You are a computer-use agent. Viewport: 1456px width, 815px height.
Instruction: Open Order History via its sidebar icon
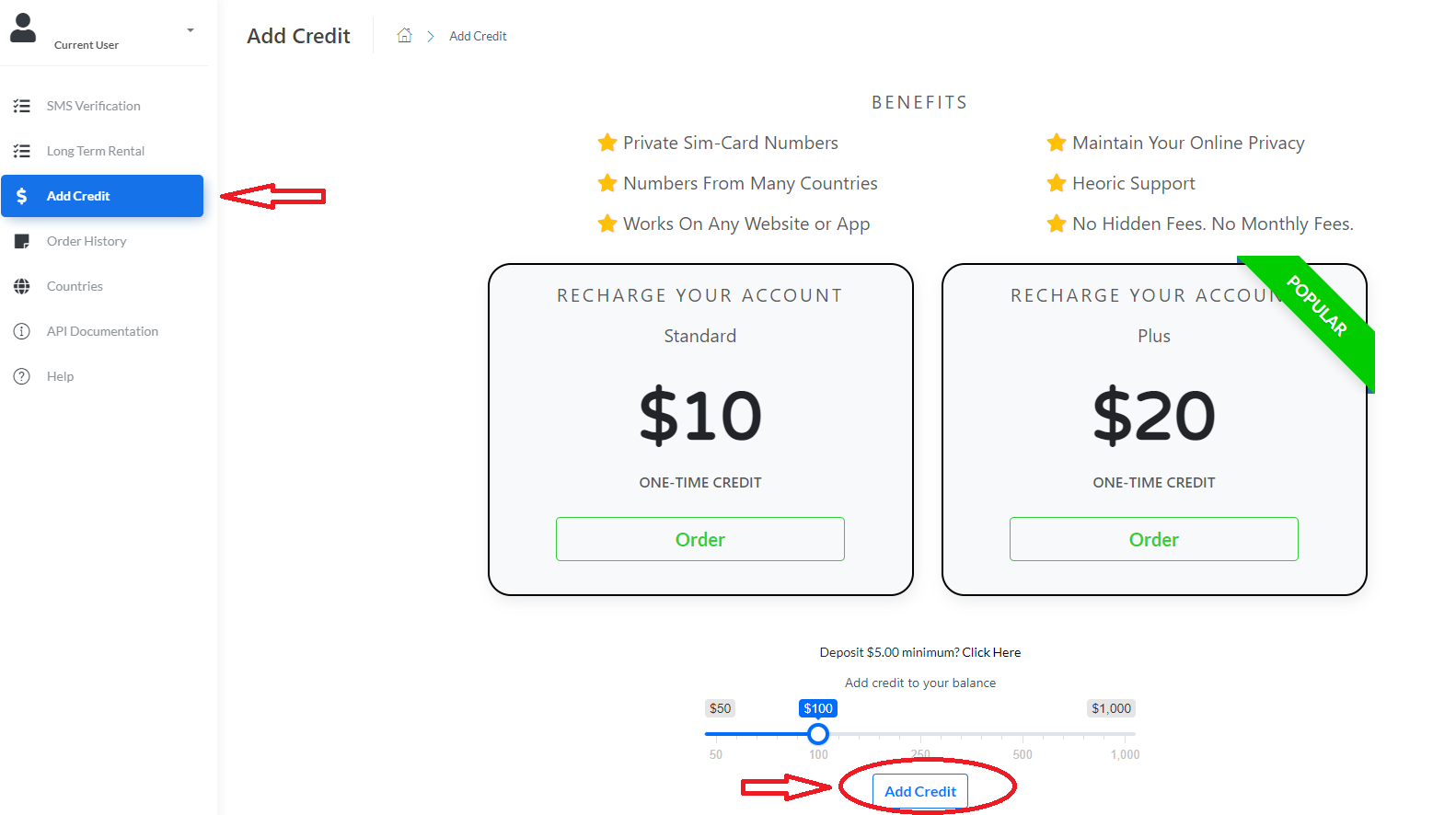pyautogui.click(x=22, y=241)
